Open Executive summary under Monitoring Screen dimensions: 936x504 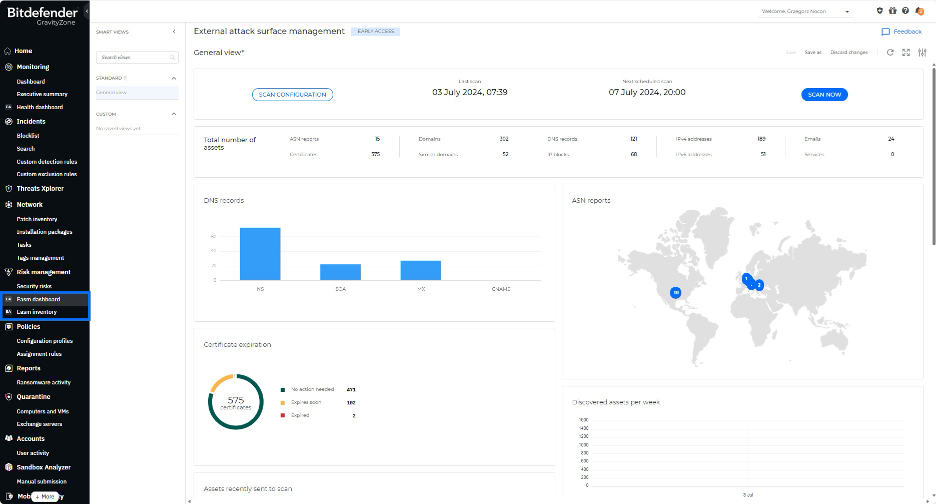tap(42, 94)
